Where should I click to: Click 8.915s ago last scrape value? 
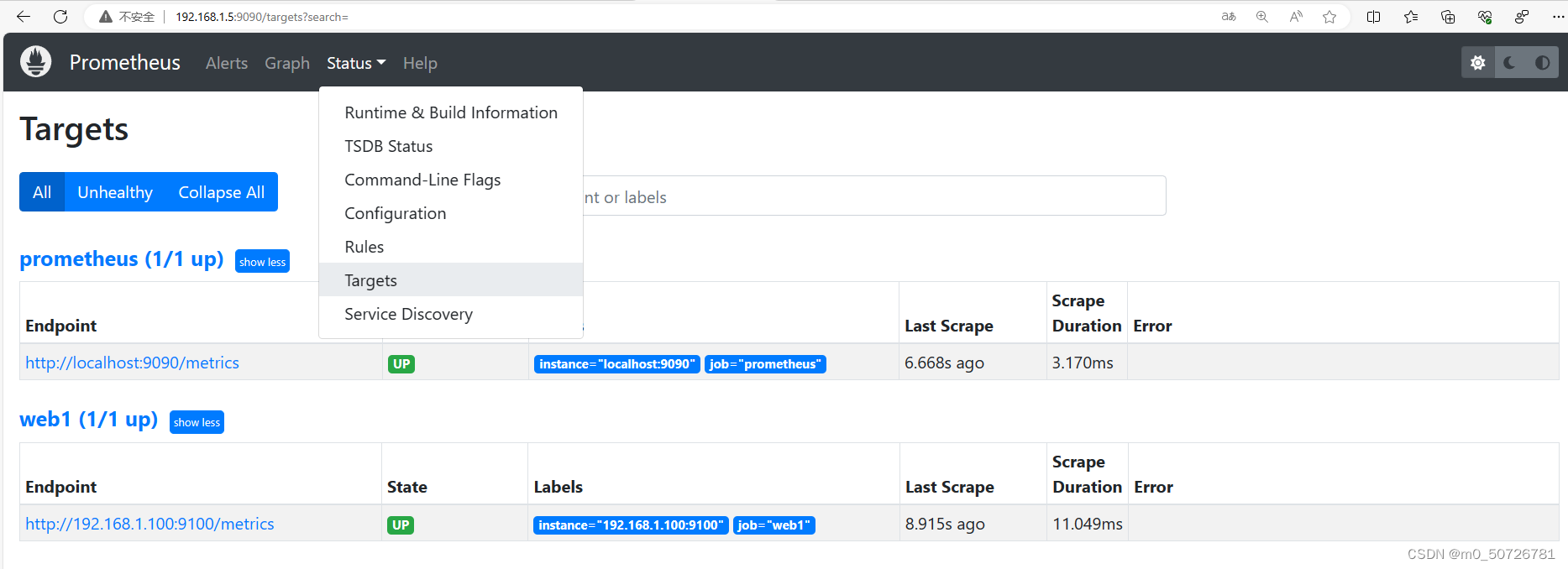(945, 524)
